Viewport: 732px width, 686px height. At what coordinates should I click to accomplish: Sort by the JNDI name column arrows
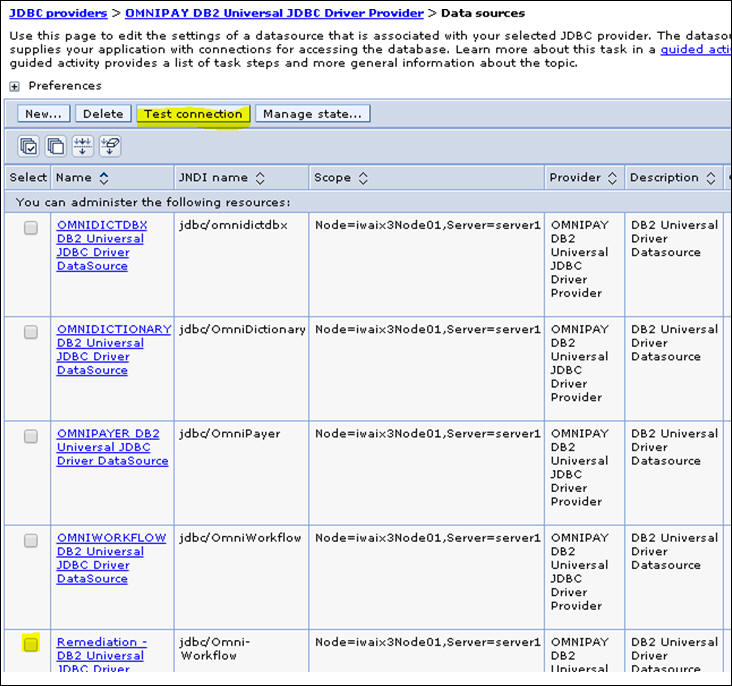260,178
